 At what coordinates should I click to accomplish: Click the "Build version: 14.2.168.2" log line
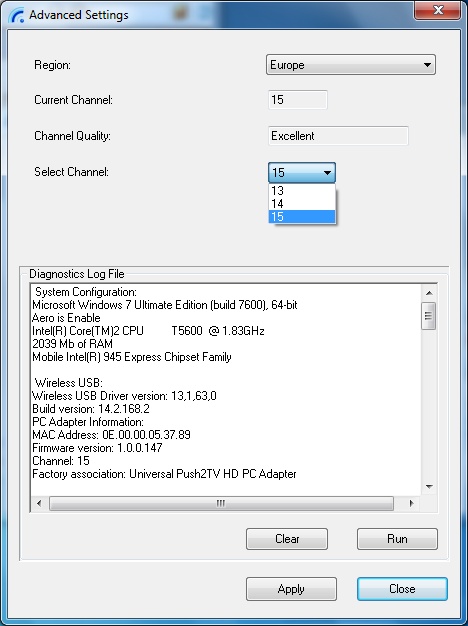tap(91, 409)
